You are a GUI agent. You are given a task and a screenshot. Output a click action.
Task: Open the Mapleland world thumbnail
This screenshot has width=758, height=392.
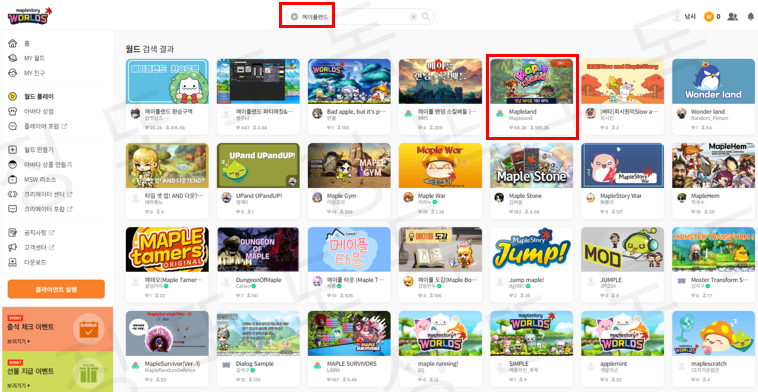pyautogui.click(x=532, y=81)
